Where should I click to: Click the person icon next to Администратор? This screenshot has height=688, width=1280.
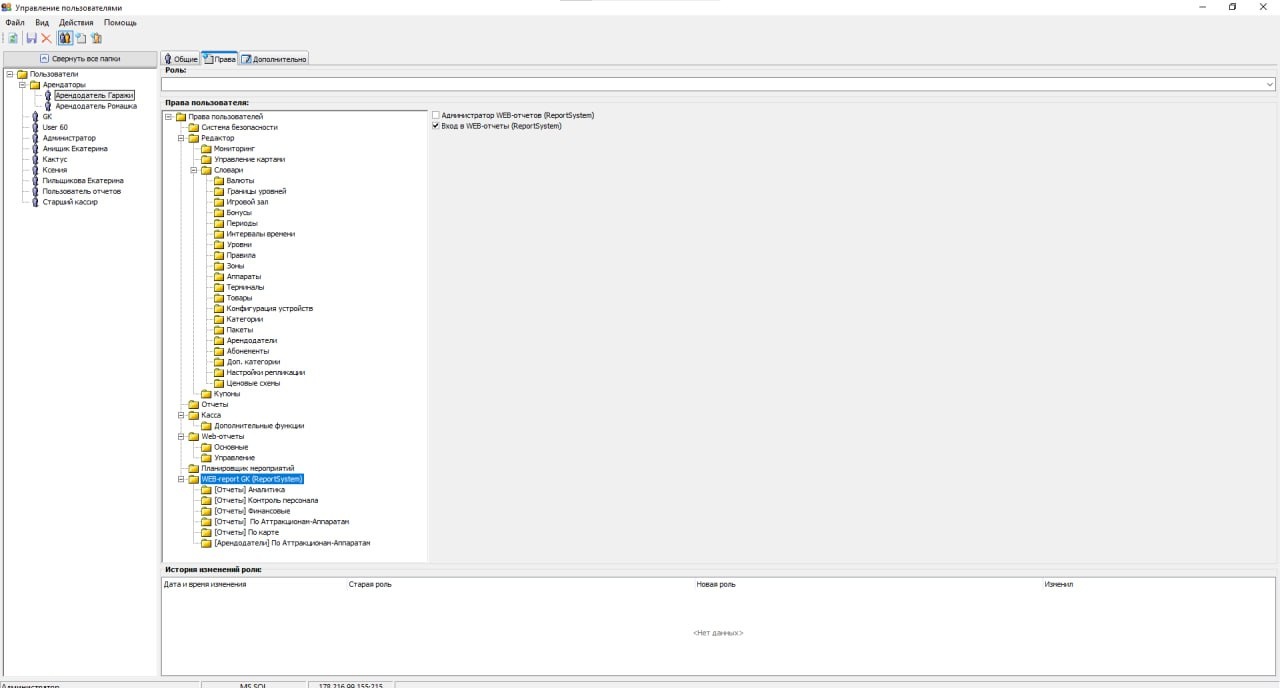click(x=35, y=138)
